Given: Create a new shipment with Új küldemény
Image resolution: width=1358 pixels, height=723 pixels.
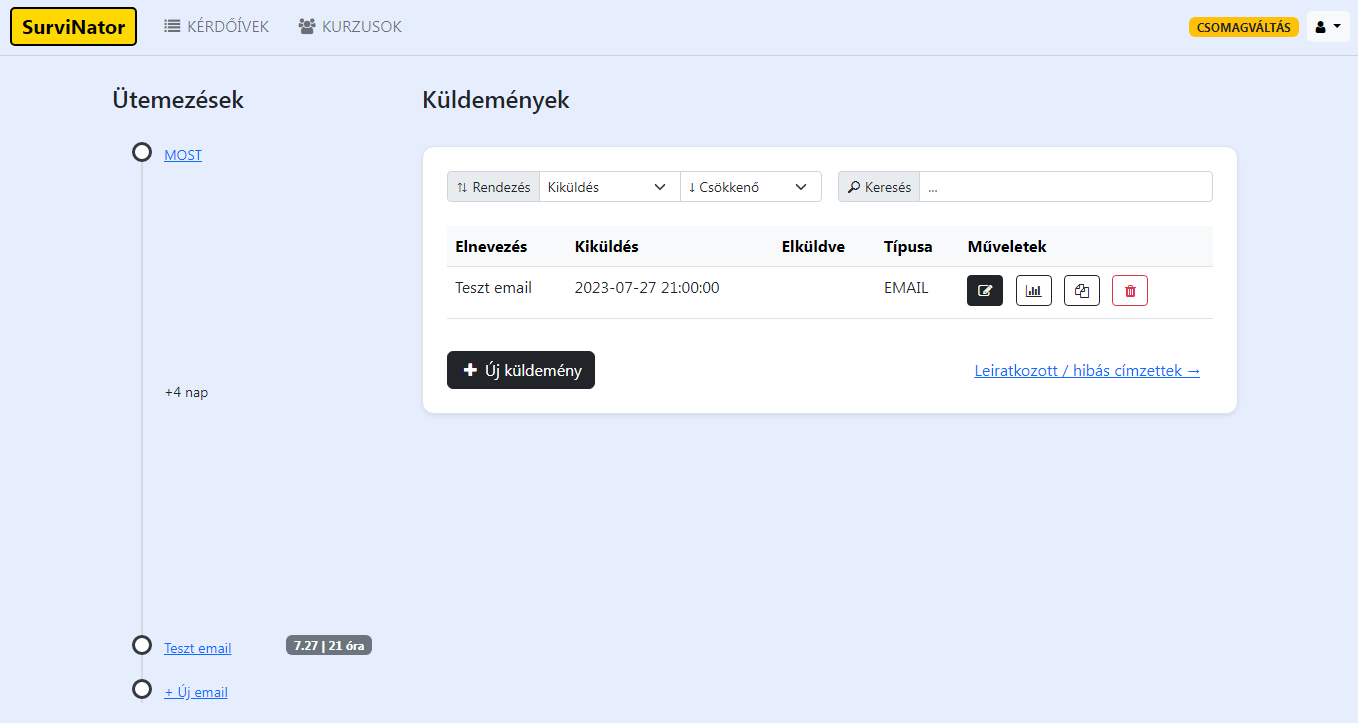Looking at the screenshot, I should pos(521,370).
